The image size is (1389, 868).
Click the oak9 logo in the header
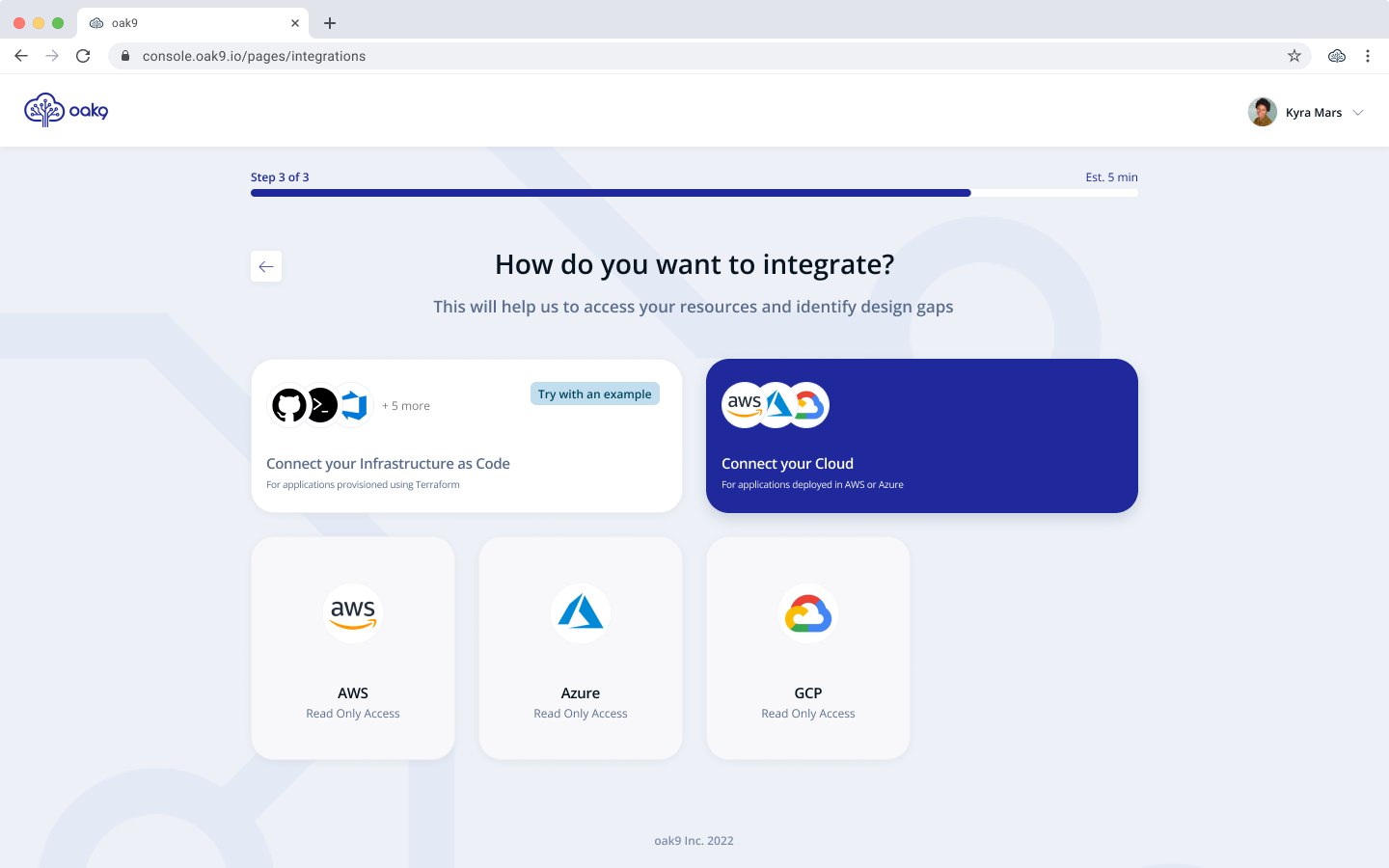pyautogui.click(x=66, y=110)
